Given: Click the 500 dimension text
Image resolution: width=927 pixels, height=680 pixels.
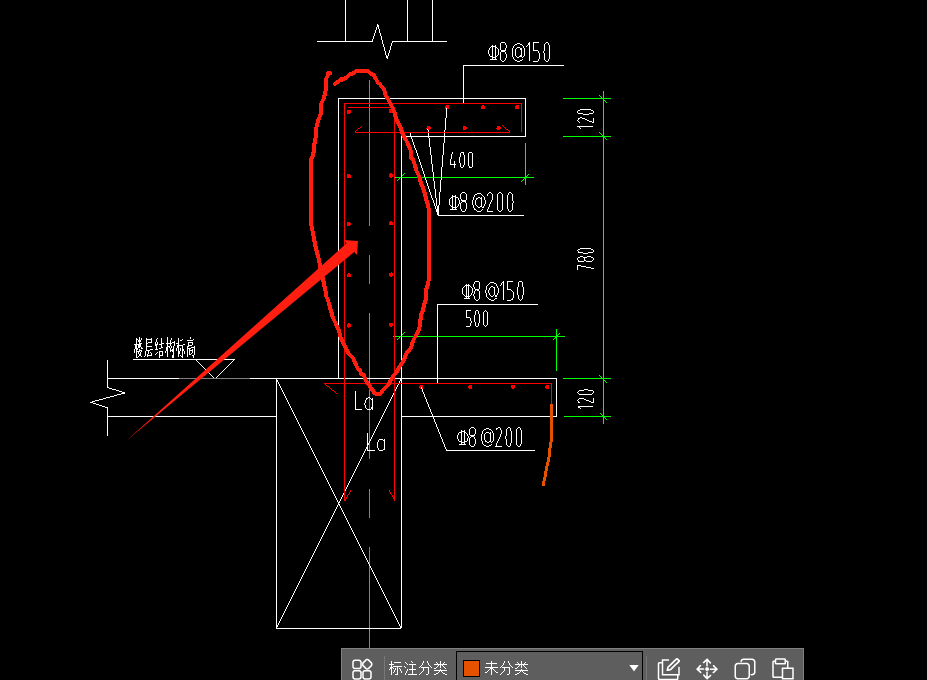Looking at the screenshot, I should point(477,319).
